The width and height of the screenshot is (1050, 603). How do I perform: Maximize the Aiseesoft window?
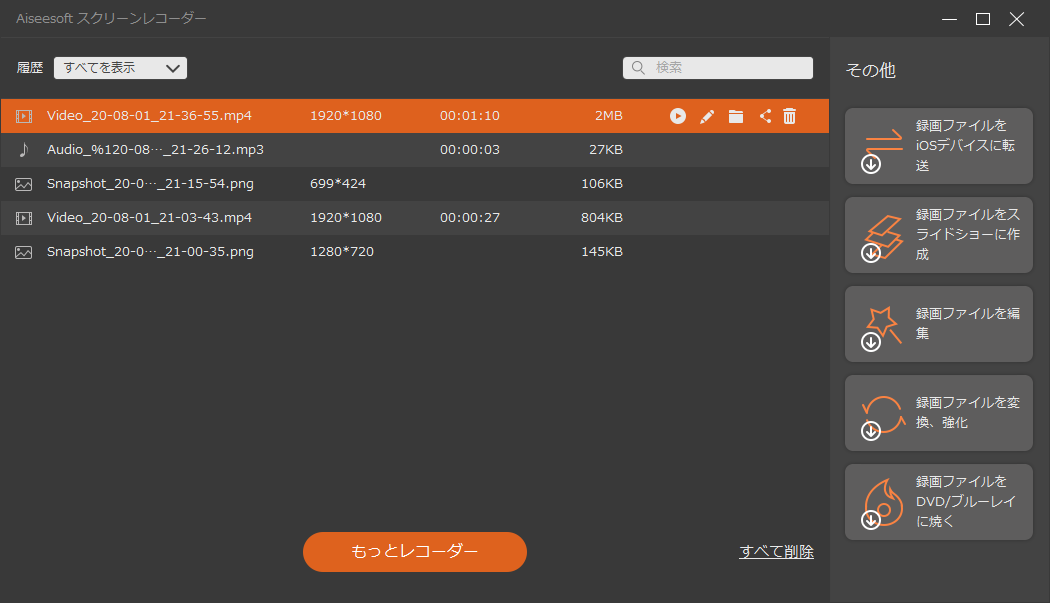(983, 19)
